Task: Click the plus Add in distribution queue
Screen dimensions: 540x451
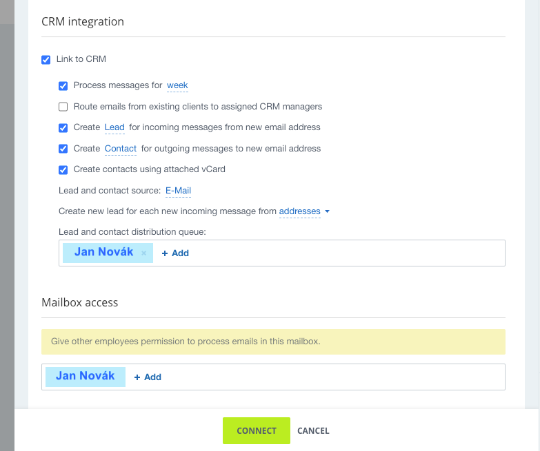Action: click(175, 253)
